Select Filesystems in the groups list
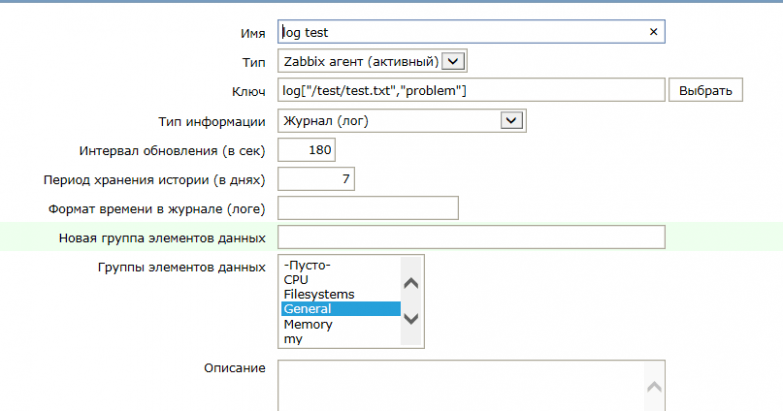783x411 pixels. click(x=319, y=295)
